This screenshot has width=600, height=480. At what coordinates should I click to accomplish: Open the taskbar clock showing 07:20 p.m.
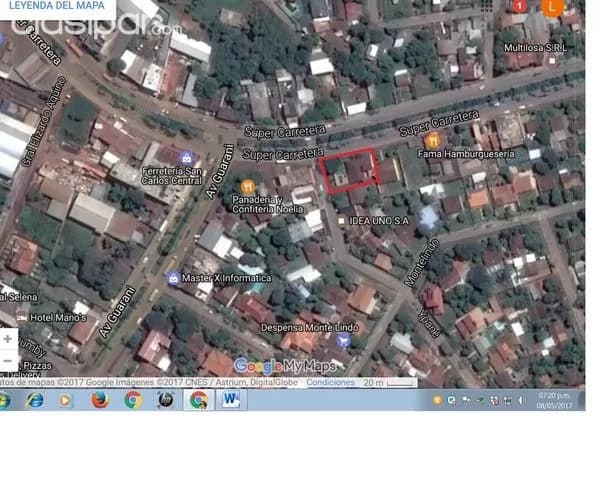tap(554, 400)
